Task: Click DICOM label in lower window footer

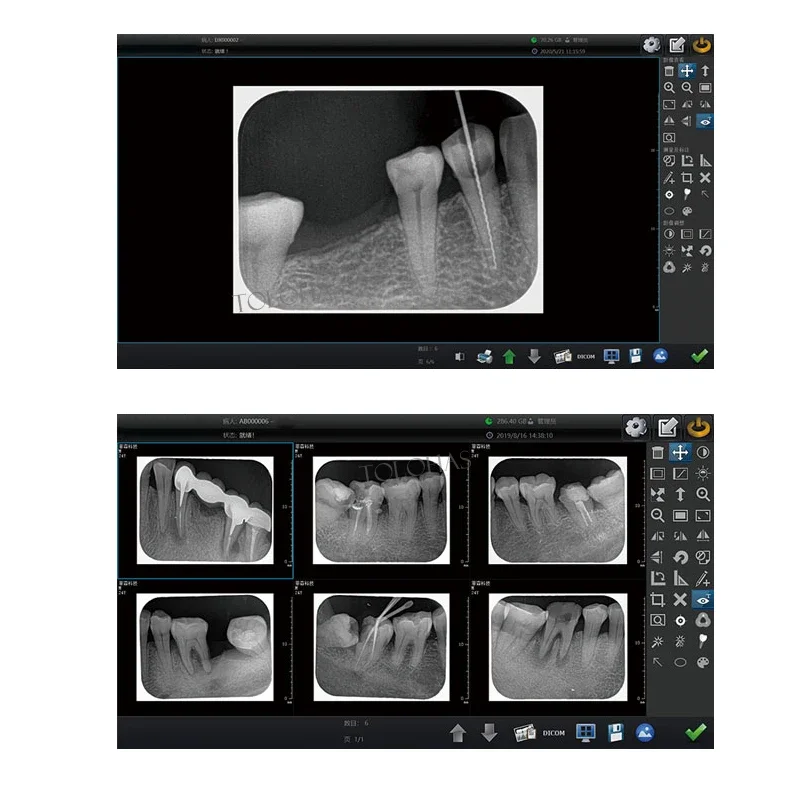Action: pos(554,733)
